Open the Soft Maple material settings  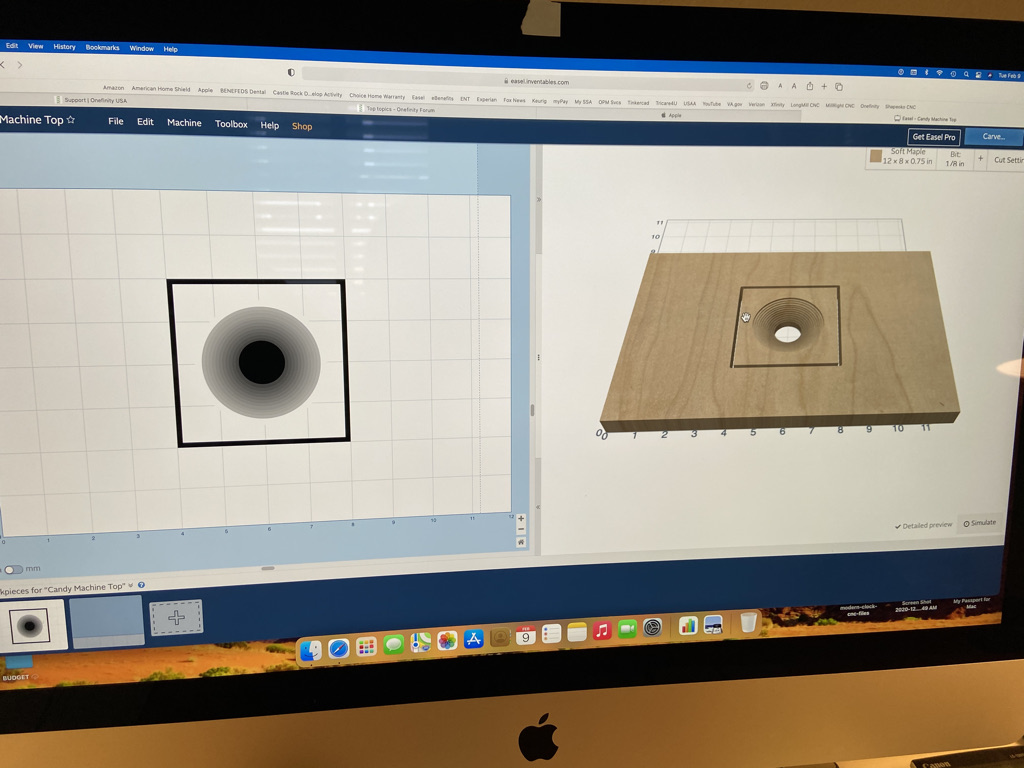coord(901,157)
